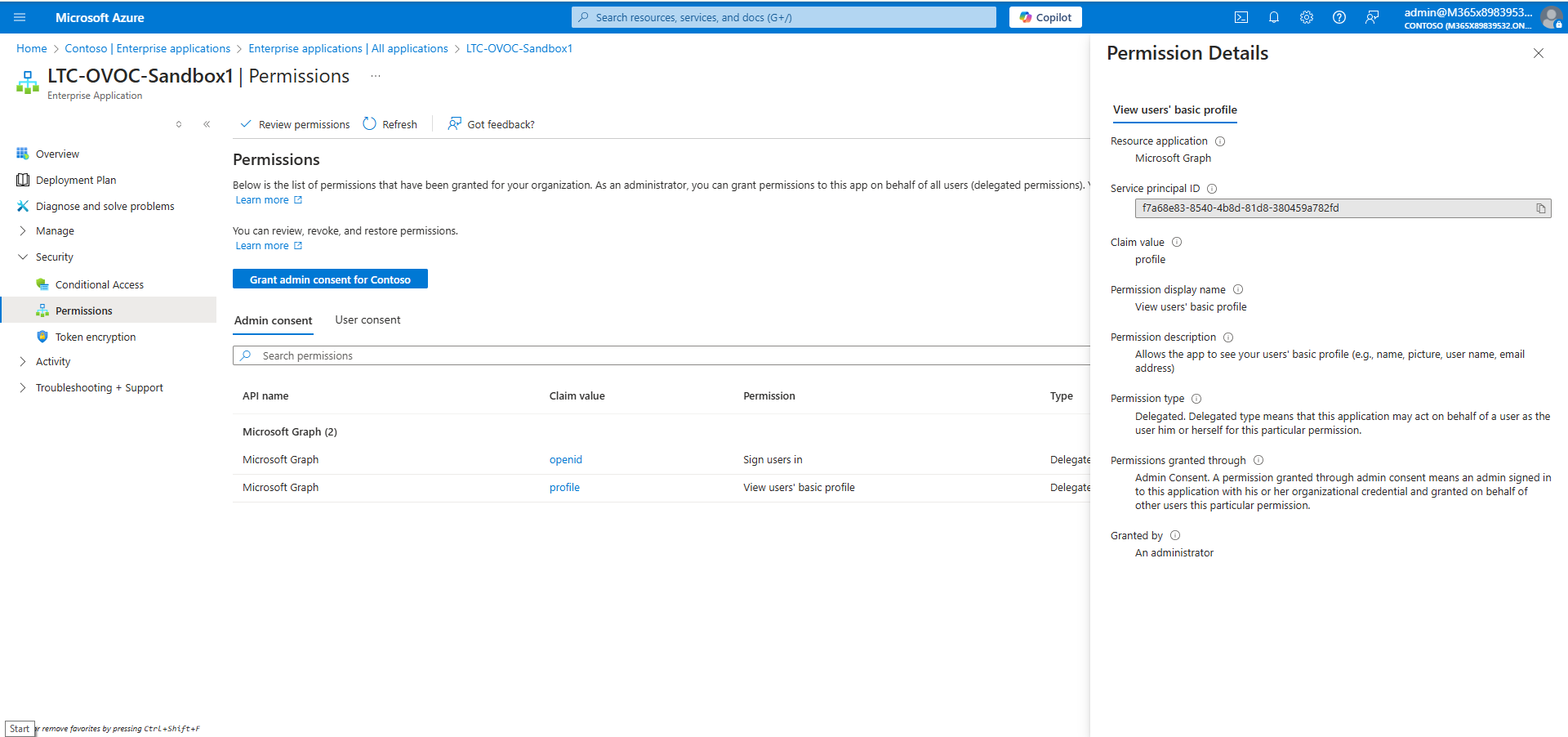The height and width of the screenshot is (737, 1568).
Task: Click the Start button at bottom left
Action: 20,729
